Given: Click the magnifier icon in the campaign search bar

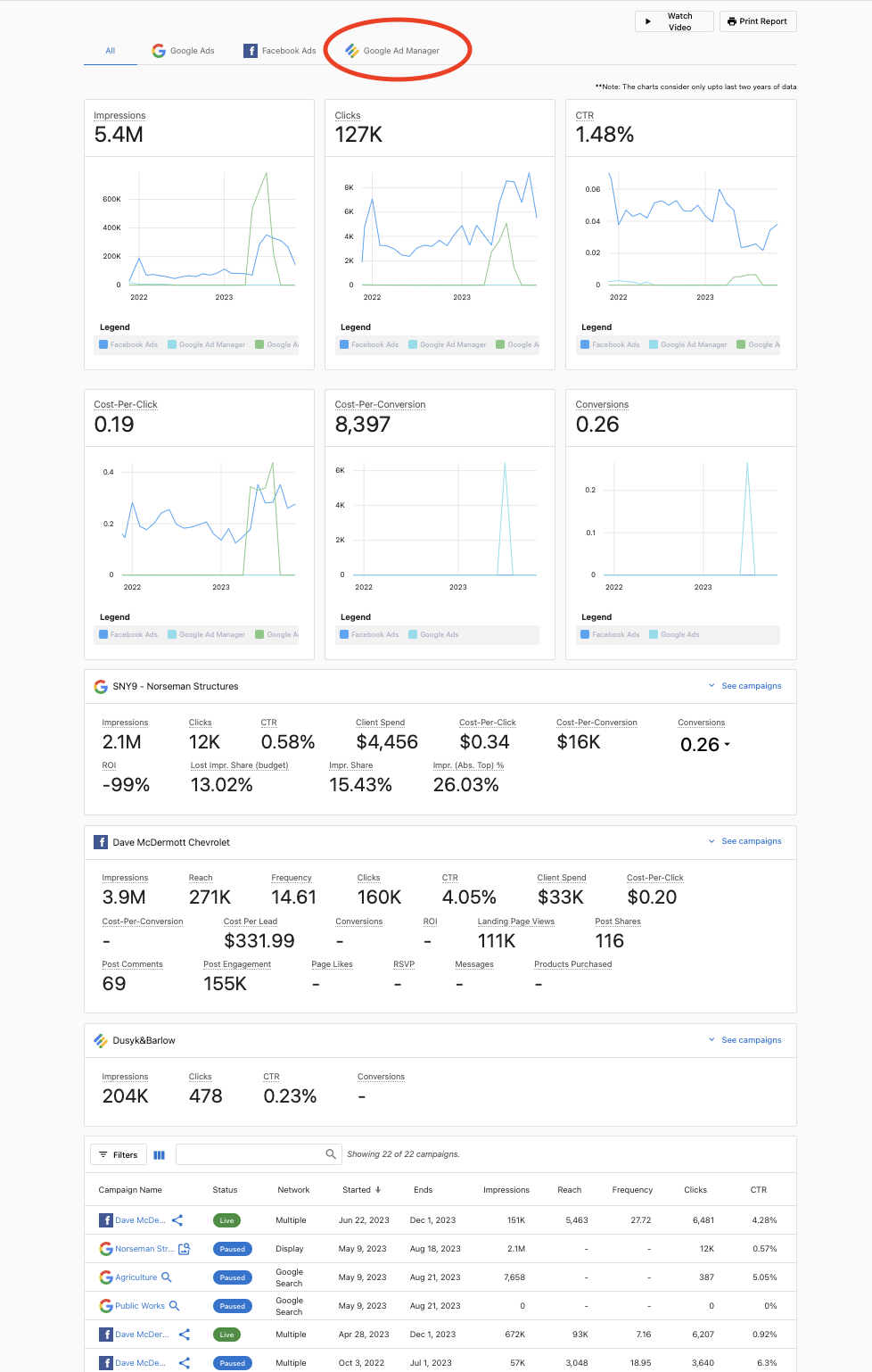Looking at the screenshot, I should [330, 1153].
